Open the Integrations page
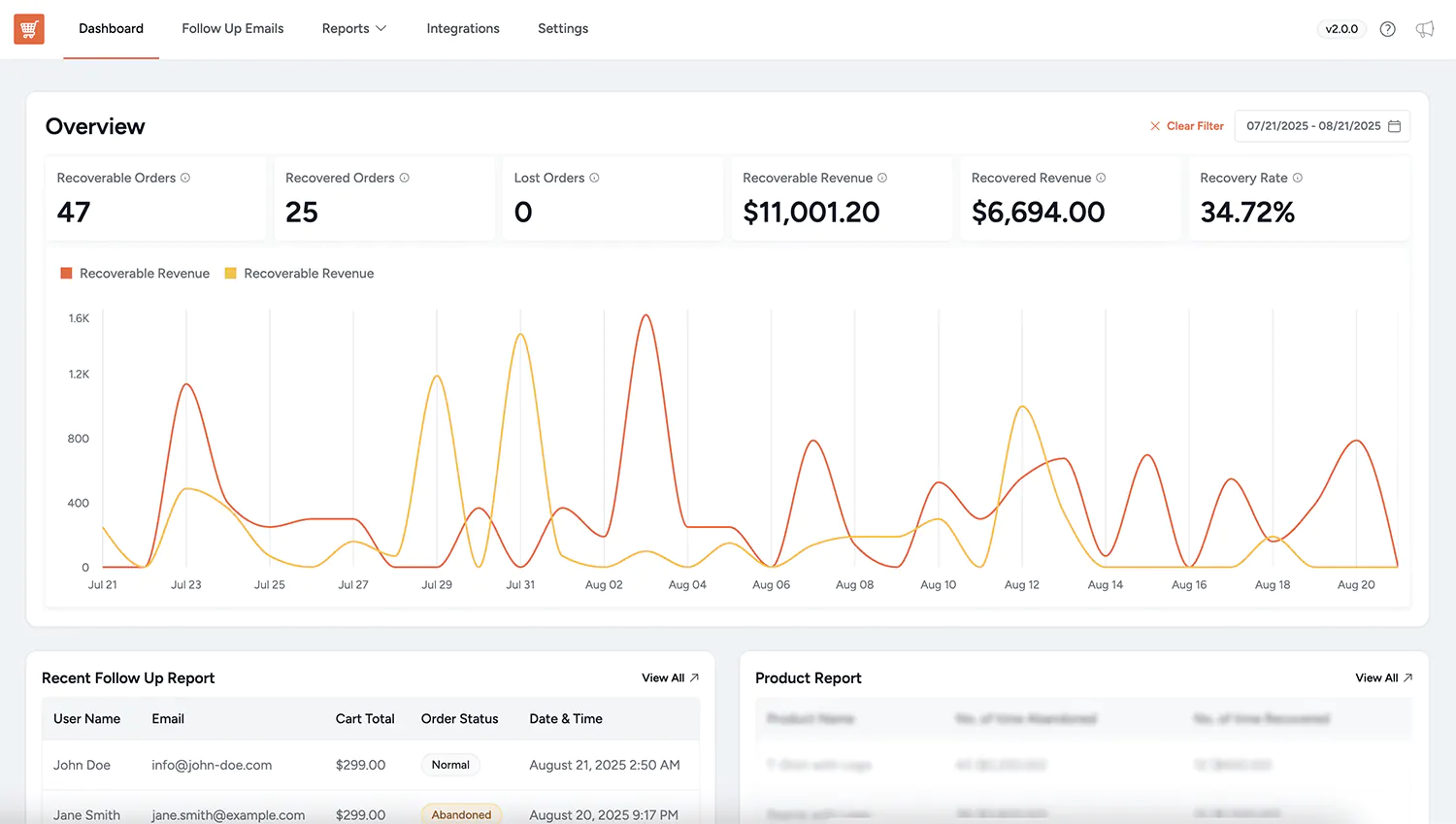Screen dimensions: 1456x824 click(463, 28)
